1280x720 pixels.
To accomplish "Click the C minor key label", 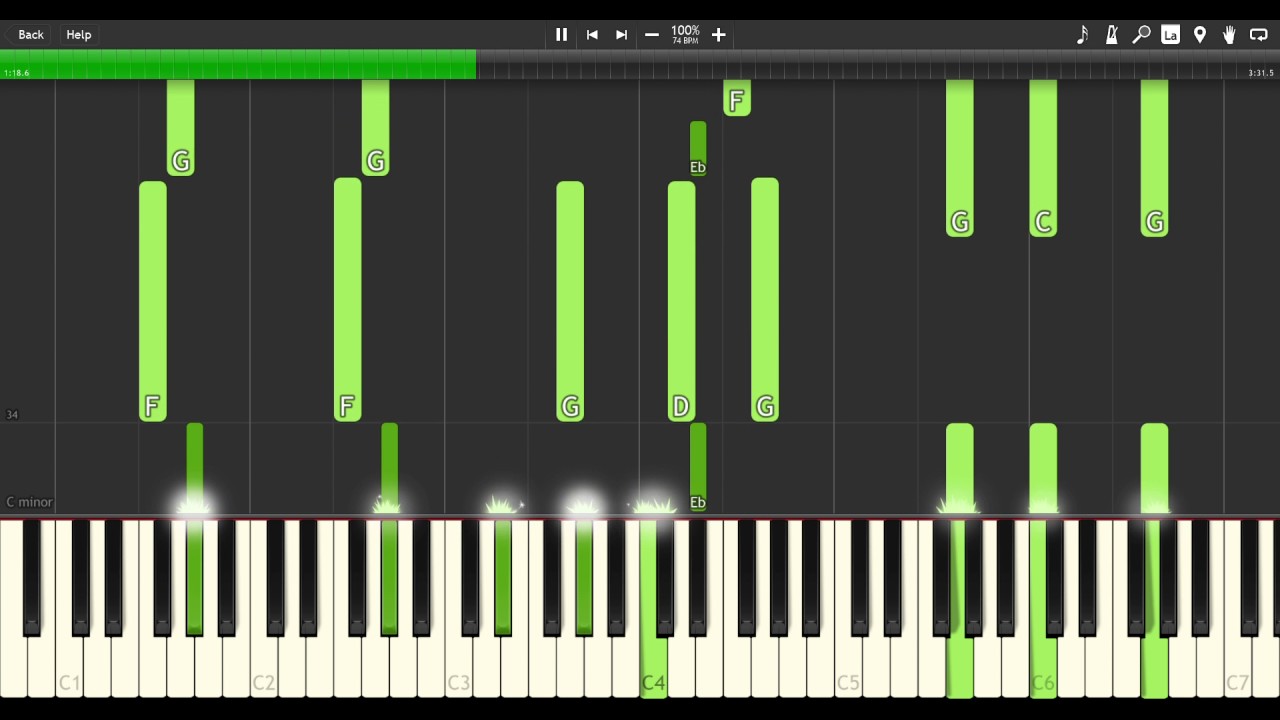I will coord(29,502).
